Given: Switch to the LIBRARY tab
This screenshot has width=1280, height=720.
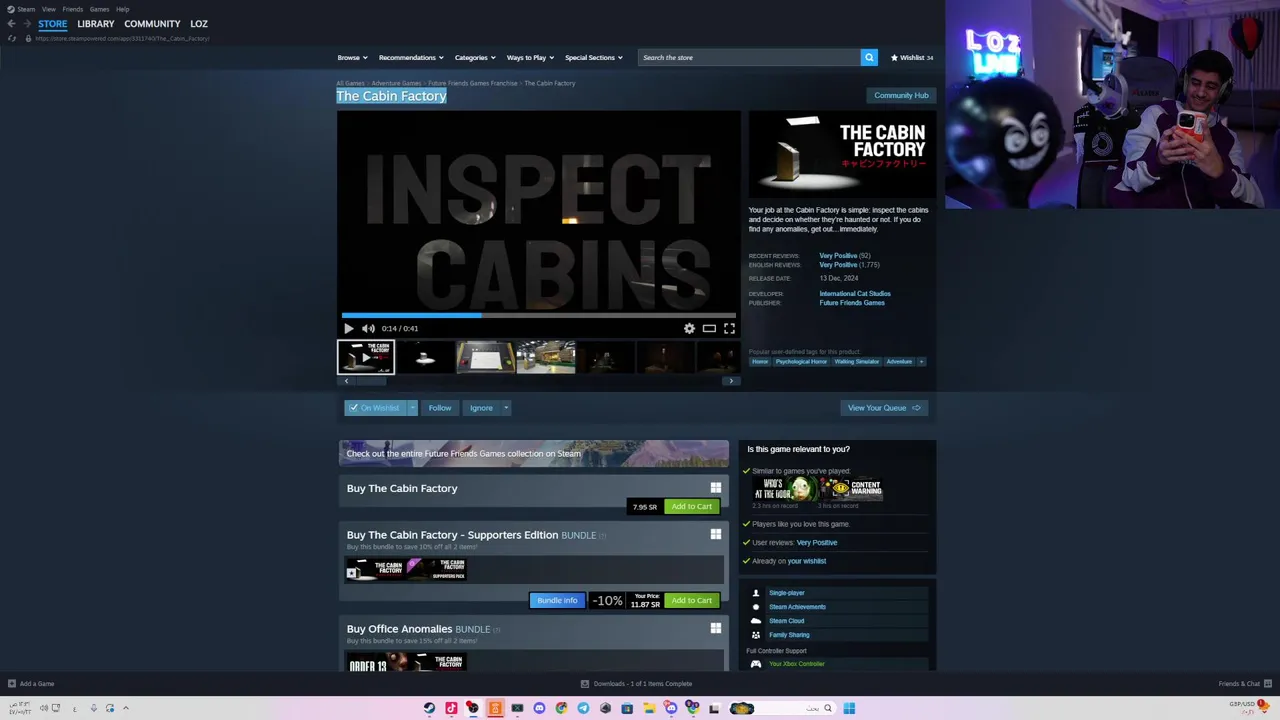Looking at the screenshot, I should click(96, 23).
